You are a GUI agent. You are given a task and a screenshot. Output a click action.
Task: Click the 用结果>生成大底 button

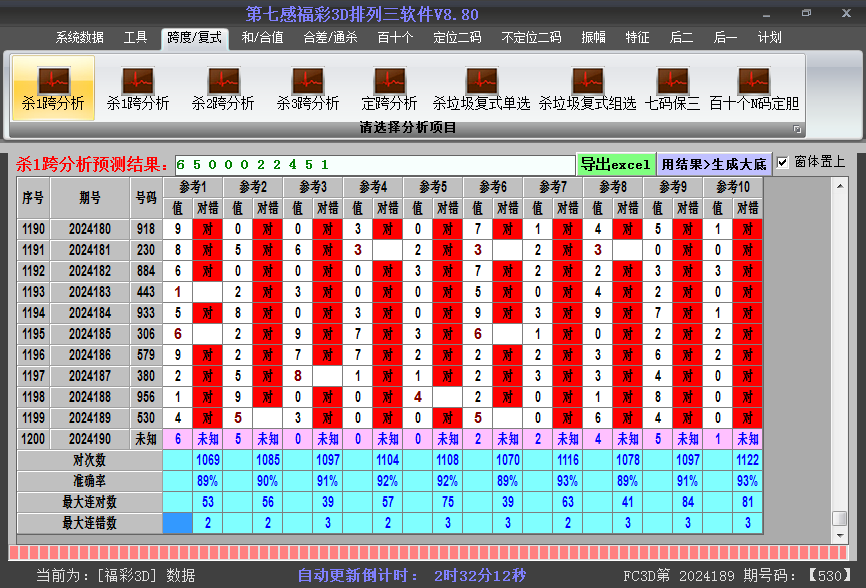click(x=714, y=164)
